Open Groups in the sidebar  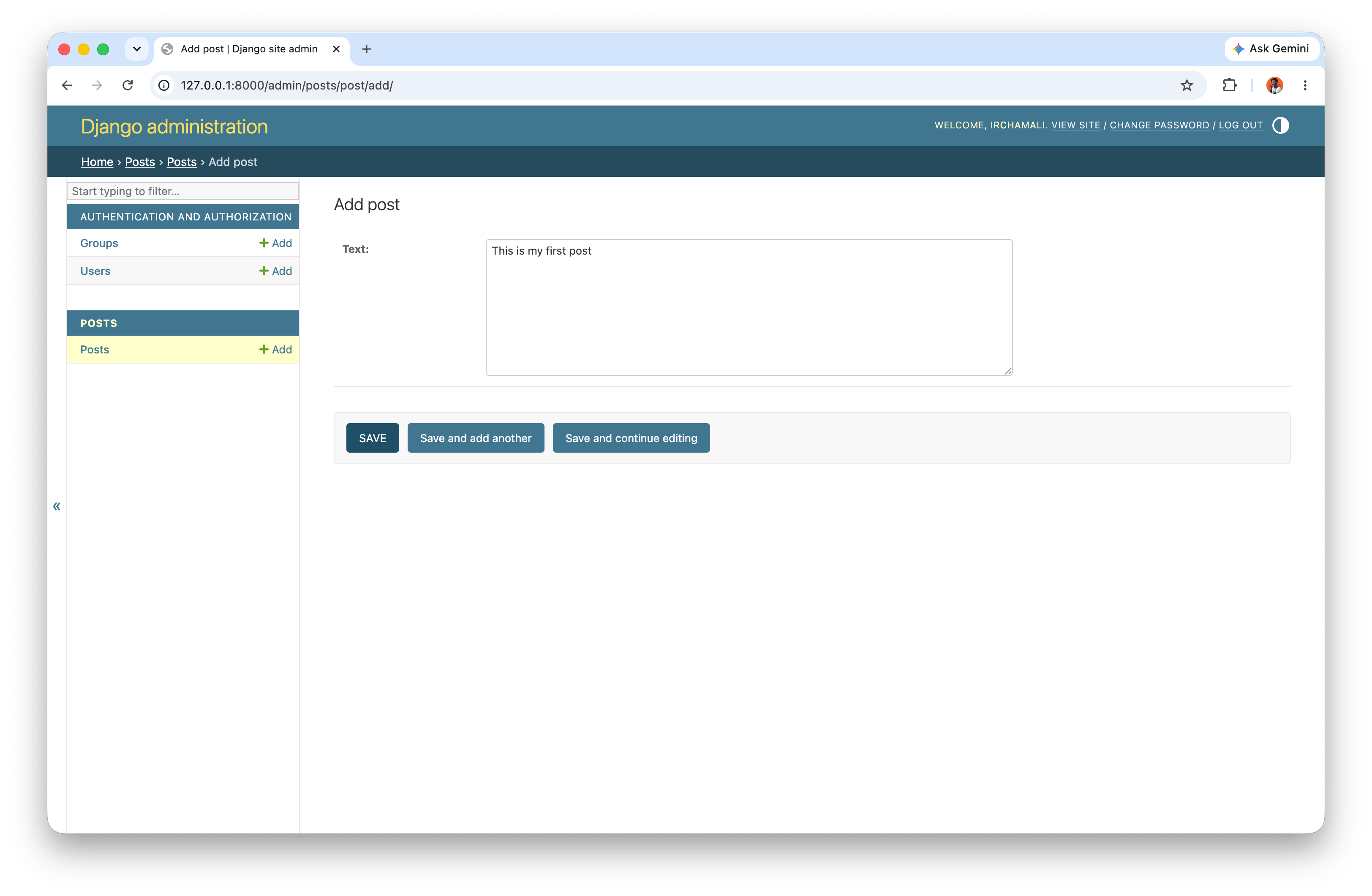[x=99, y=243]
